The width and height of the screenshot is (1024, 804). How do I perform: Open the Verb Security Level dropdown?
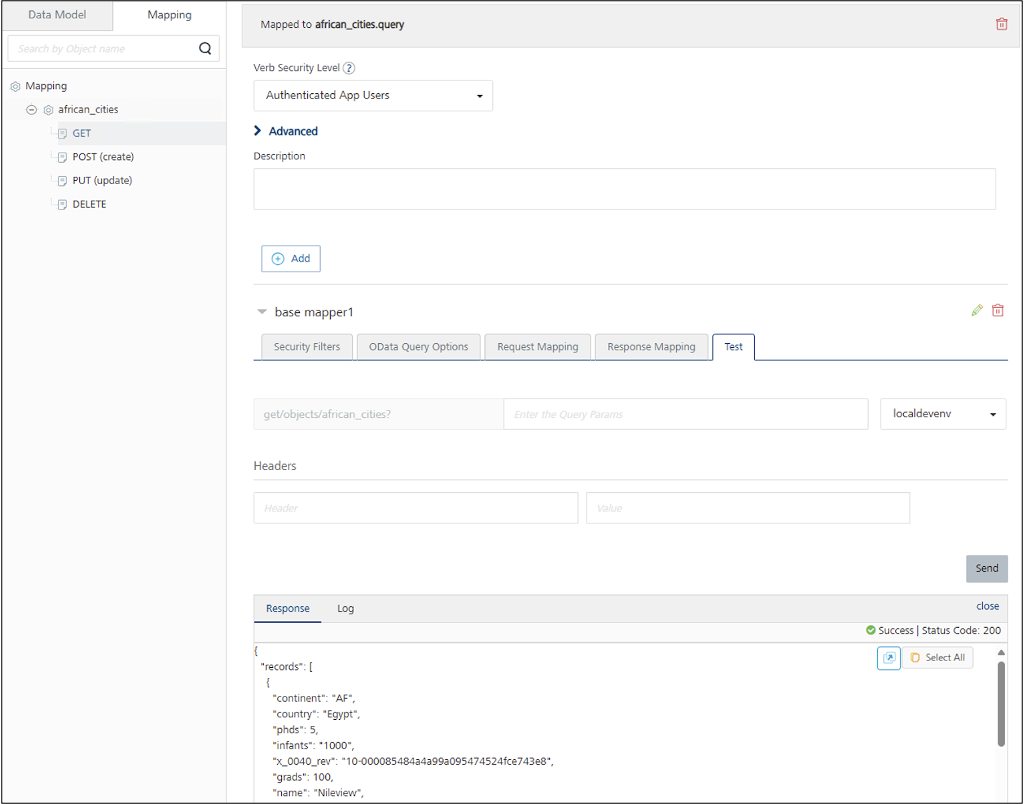click(373, 96)
